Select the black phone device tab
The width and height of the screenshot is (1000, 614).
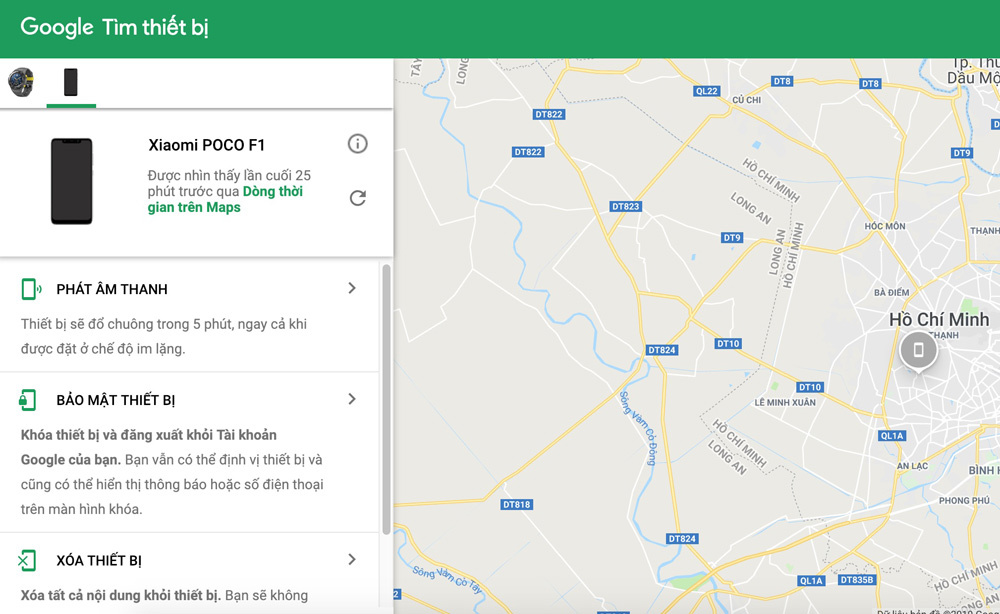(71, 82)
